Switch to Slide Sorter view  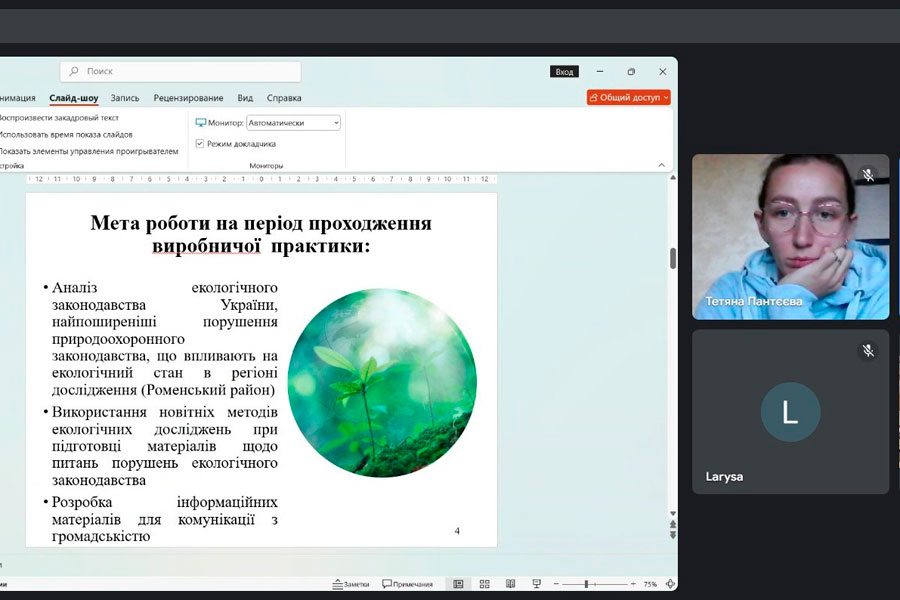484,584
